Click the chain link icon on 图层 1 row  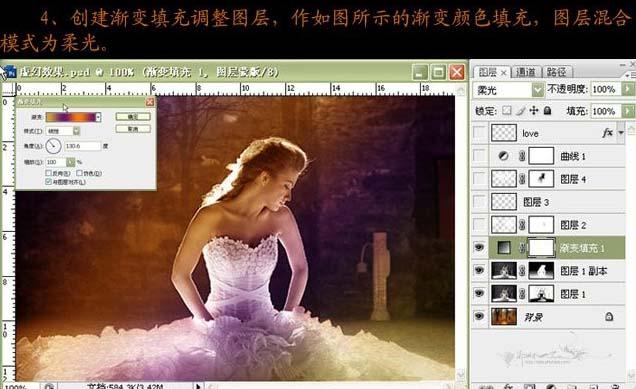[x=522, y=294]
